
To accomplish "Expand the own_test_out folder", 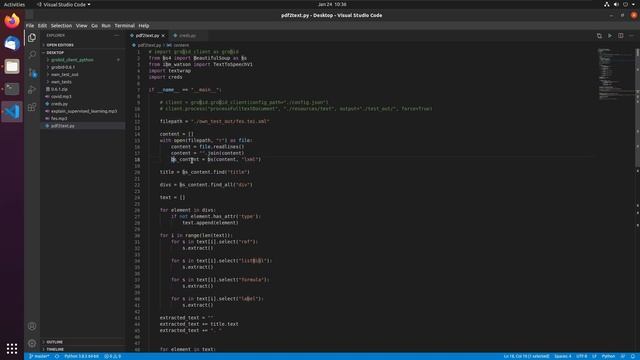I will pos(64,75).
